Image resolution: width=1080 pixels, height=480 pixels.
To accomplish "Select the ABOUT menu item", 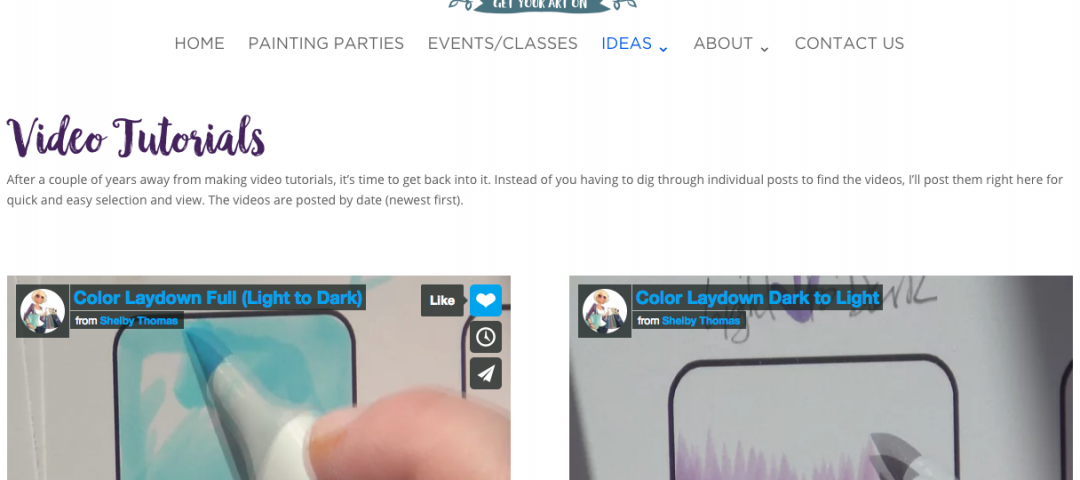I will coord(723,43).
